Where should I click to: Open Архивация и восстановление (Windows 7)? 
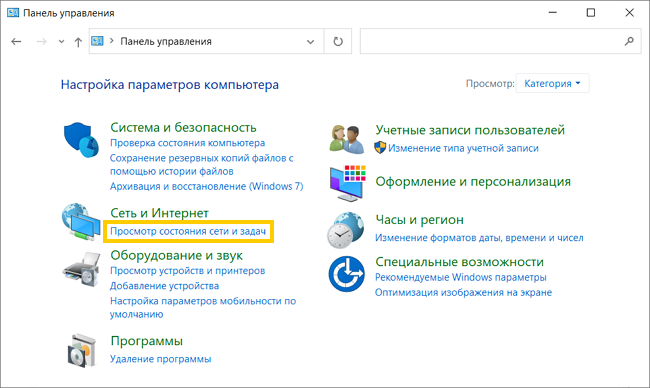pyautogui.click(x=206, y=187)
